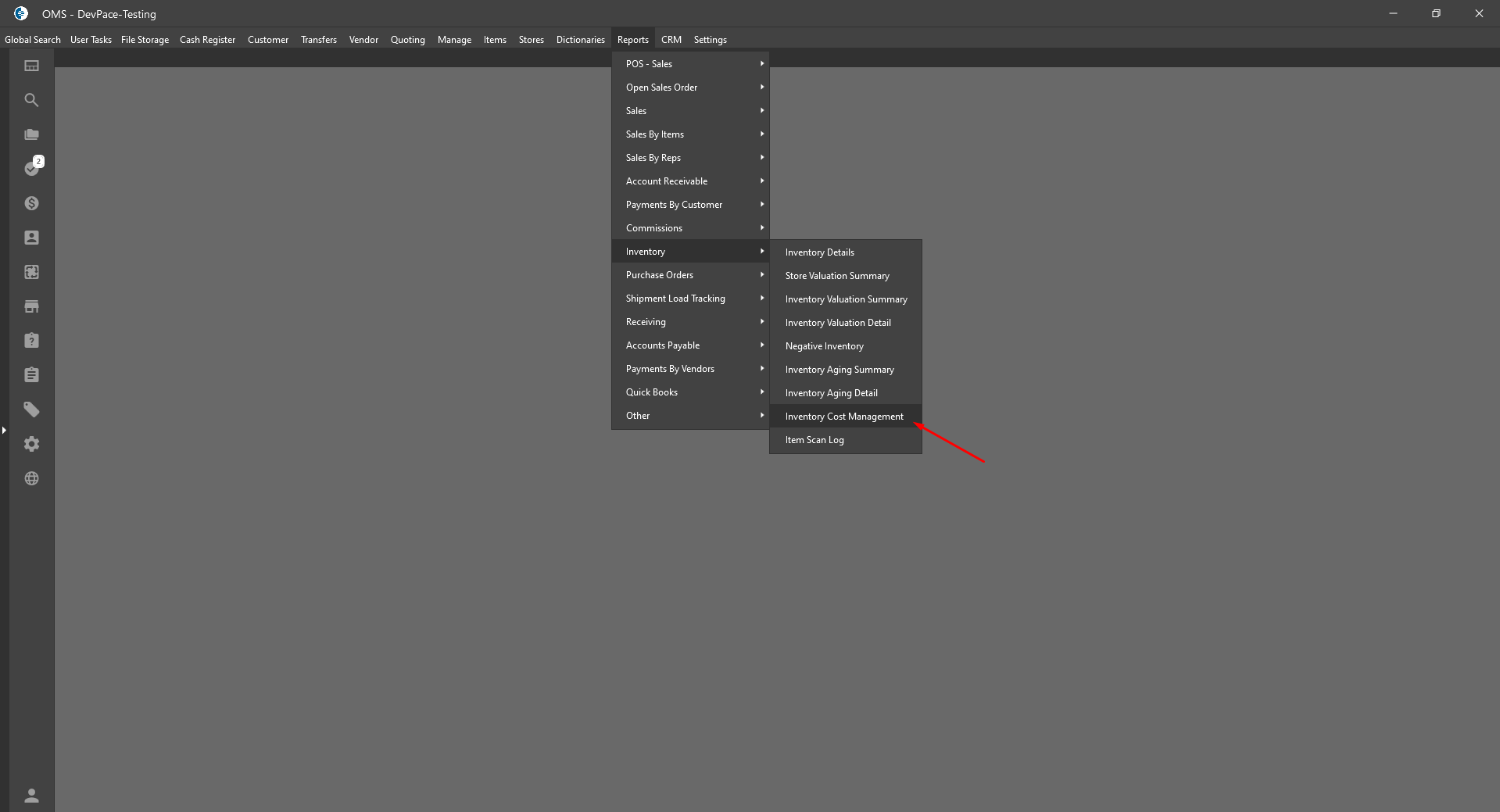Click the magnifier search icon in the sidebar
1500x812 pixels.
(x=31, y=100)
